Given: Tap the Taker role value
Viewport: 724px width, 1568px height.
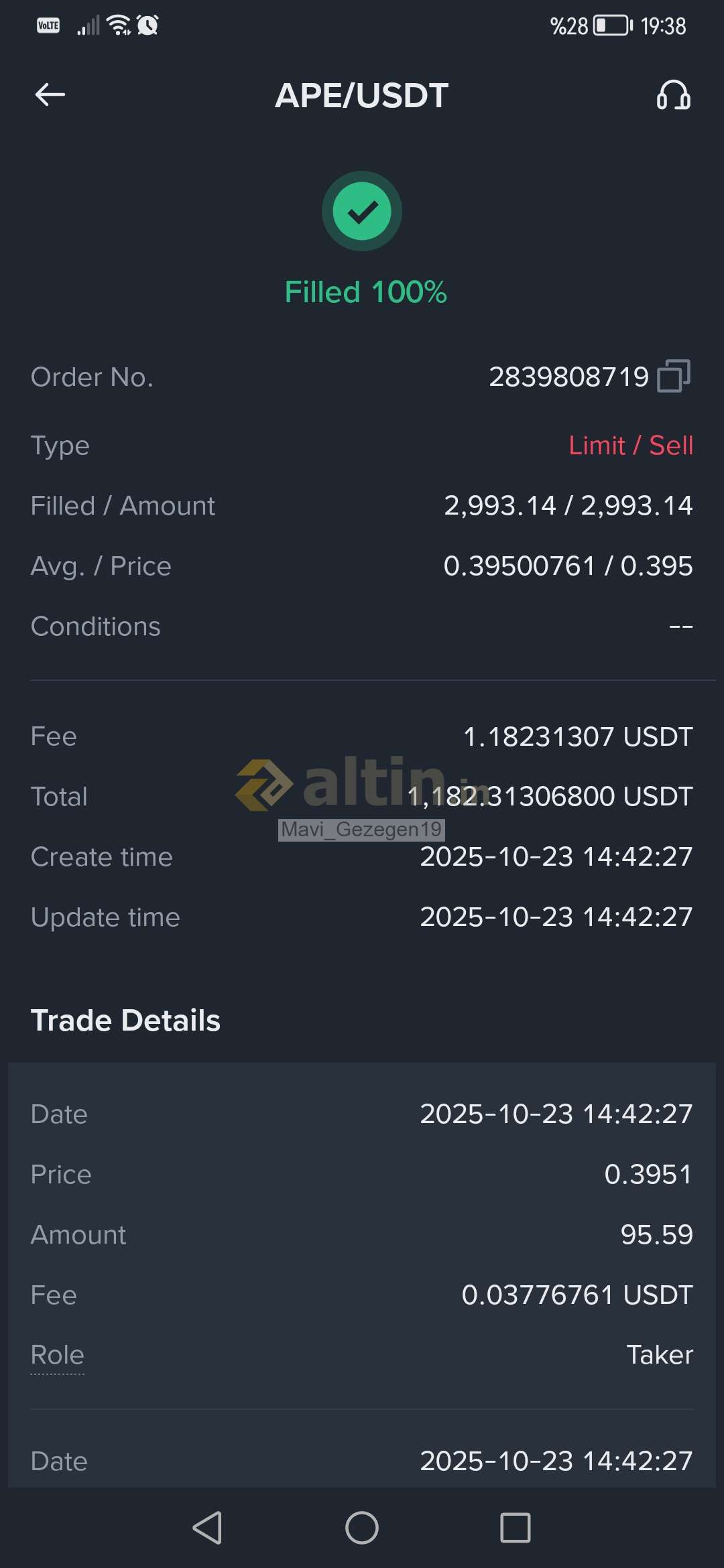Looking at the screenshot, I should [660, 1355].
